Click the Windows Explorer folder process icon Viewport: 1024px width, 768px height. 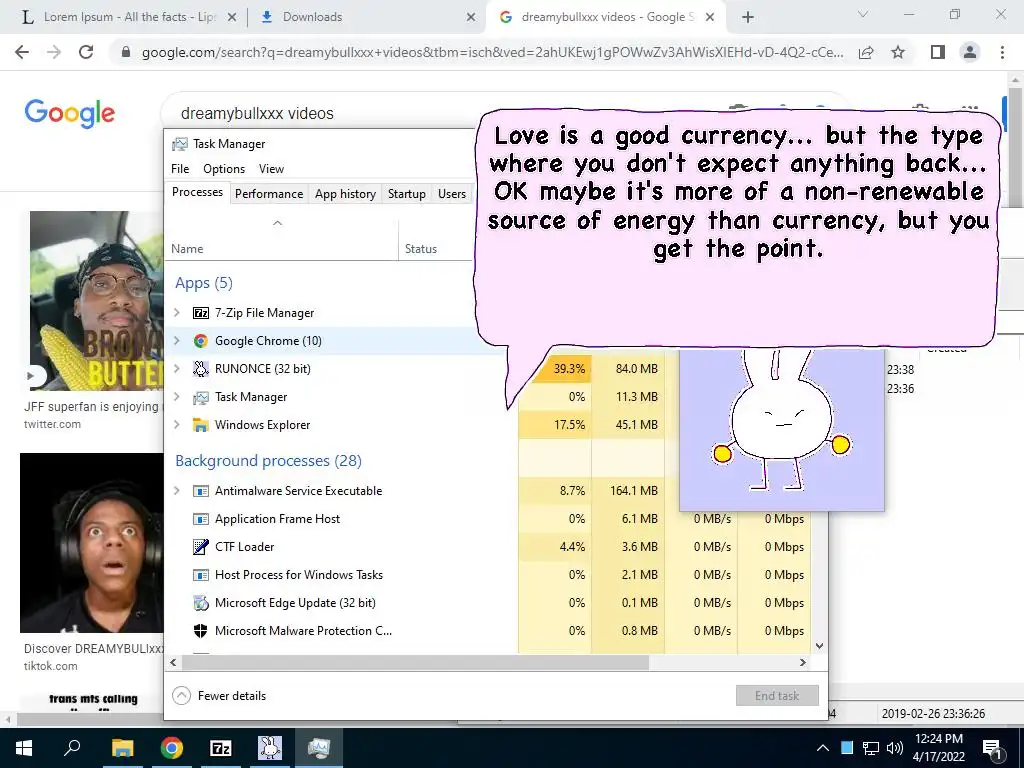tap(200, 425)
